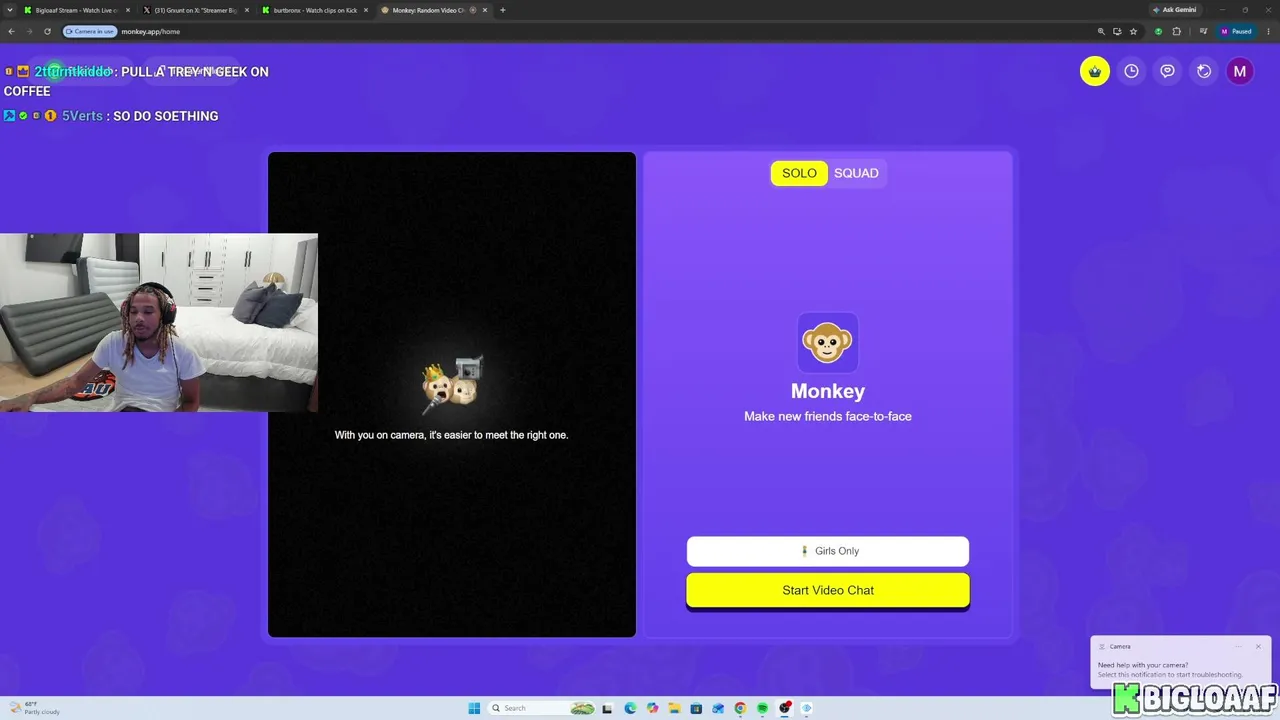1280x720 pixels.
Task: Click Ask Gemini button
Action: 1174,10
